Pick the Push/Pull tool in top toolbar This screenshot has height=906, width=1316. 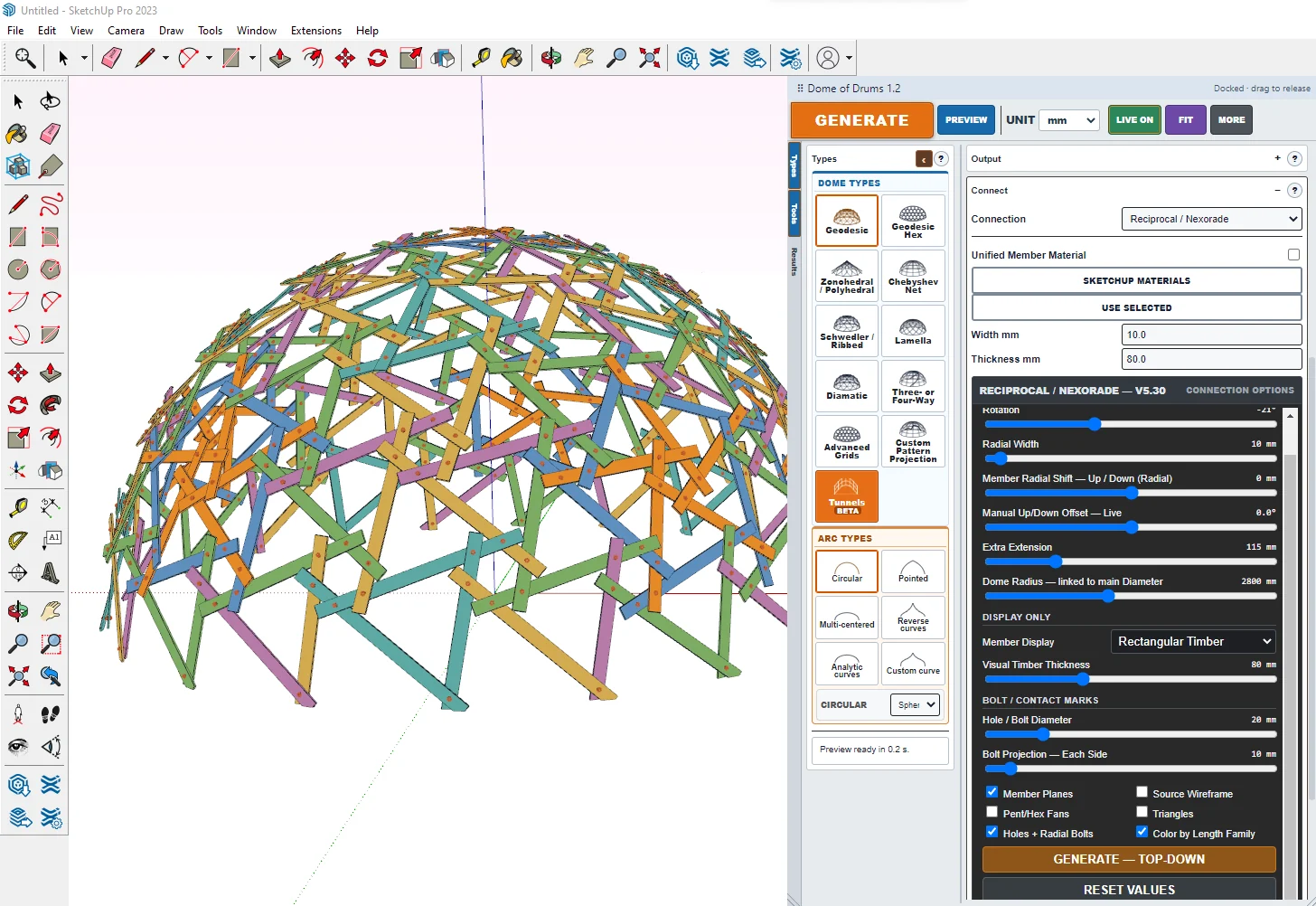(280, 58)
